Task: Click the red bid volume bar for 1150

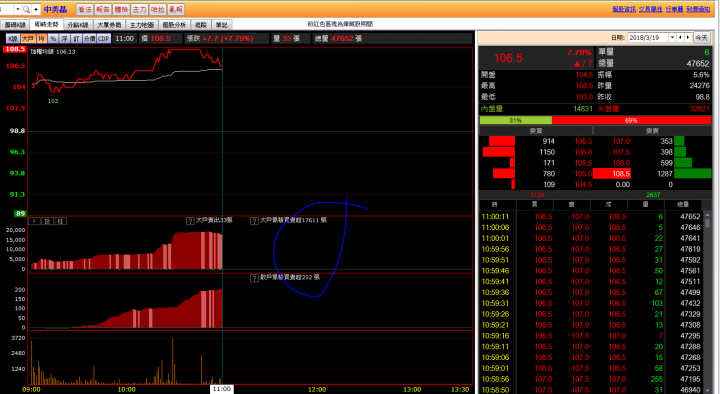Action: pyautogui.click(x=499, y=152)
